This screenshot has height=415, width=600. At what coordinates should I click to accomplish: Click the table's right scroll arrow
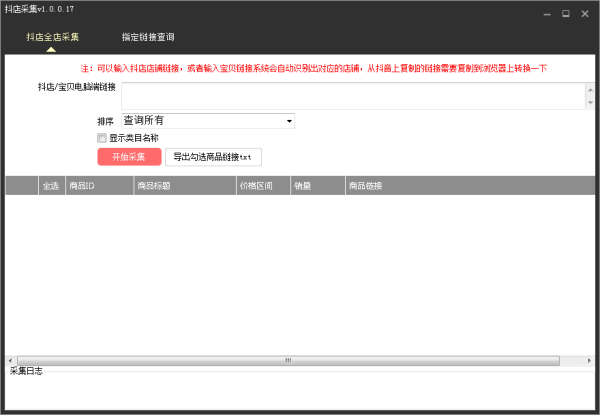(x=589, y=361)
